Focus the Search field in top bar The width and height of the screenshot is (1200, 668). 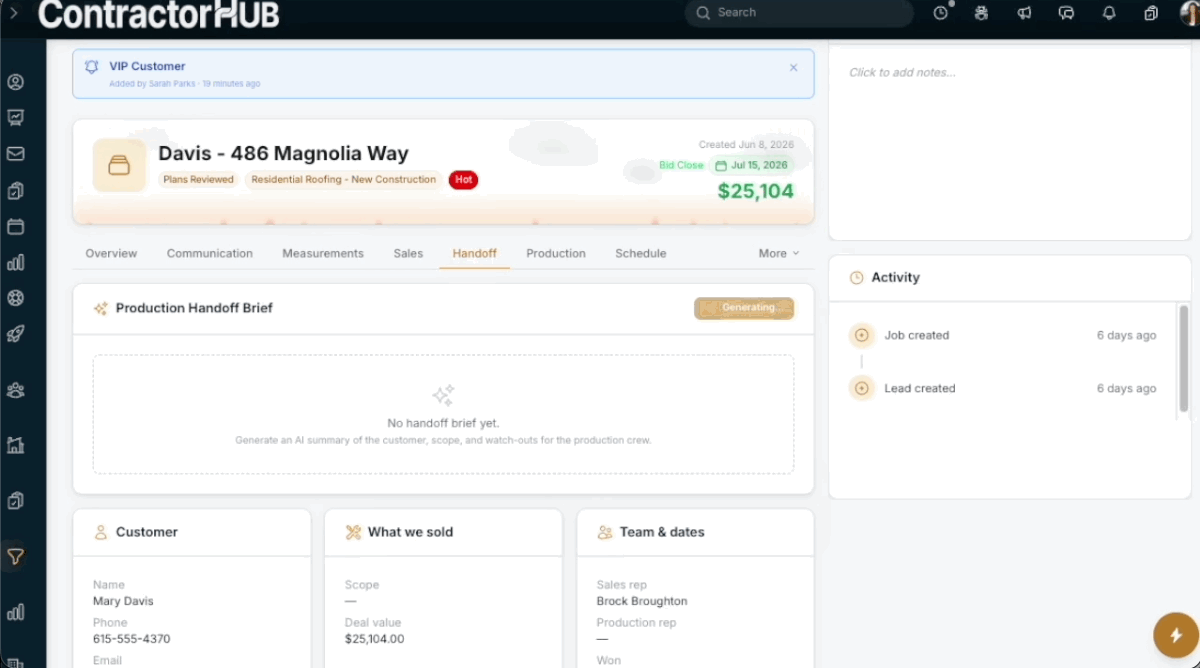click(799, 13)
